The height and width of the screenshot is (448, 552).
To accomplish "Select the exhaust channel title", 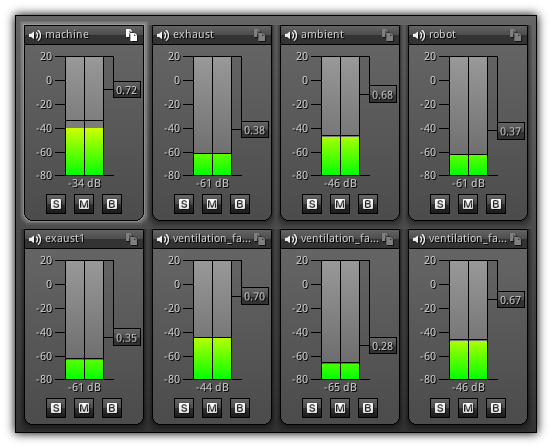I will (193, 34).
